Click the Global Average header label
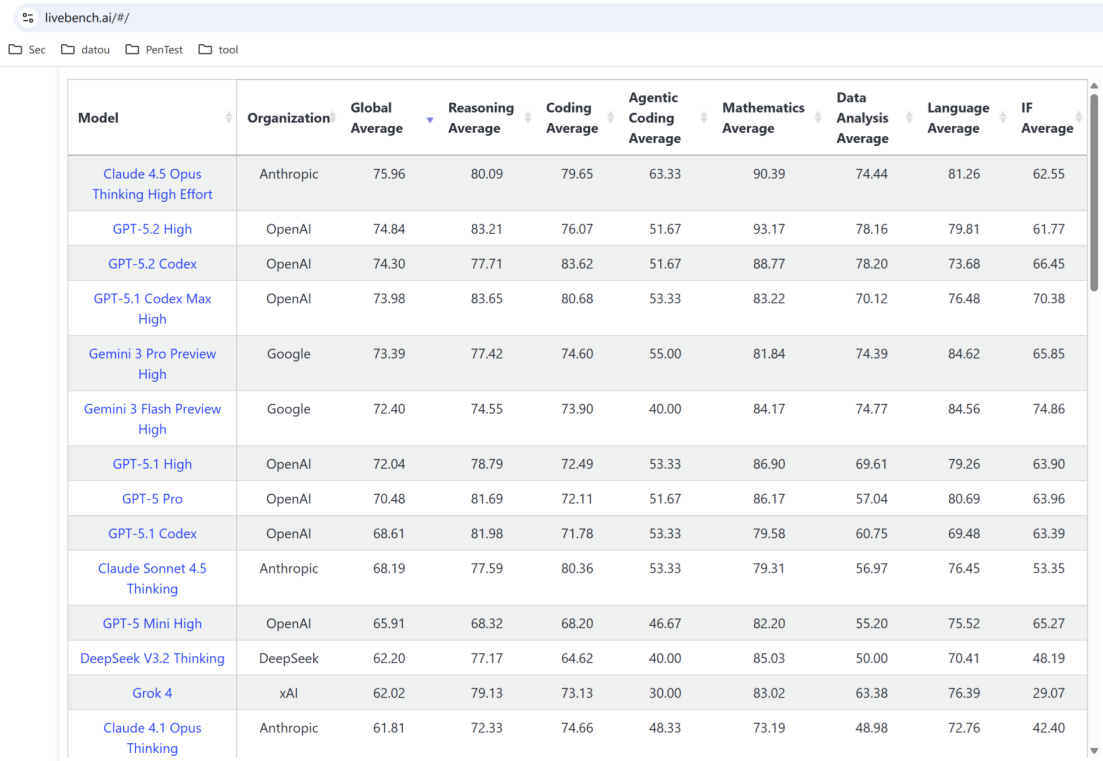1103x761 pixels. click(x=376, y=117)
